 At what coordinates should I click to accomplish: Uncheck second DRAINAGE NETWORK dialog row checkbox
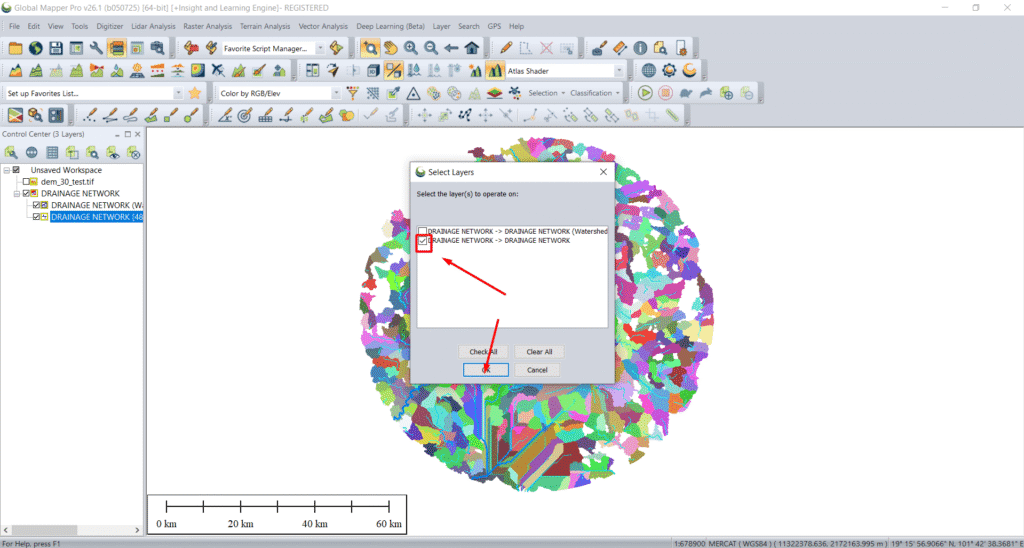click(x=423, y=241)
